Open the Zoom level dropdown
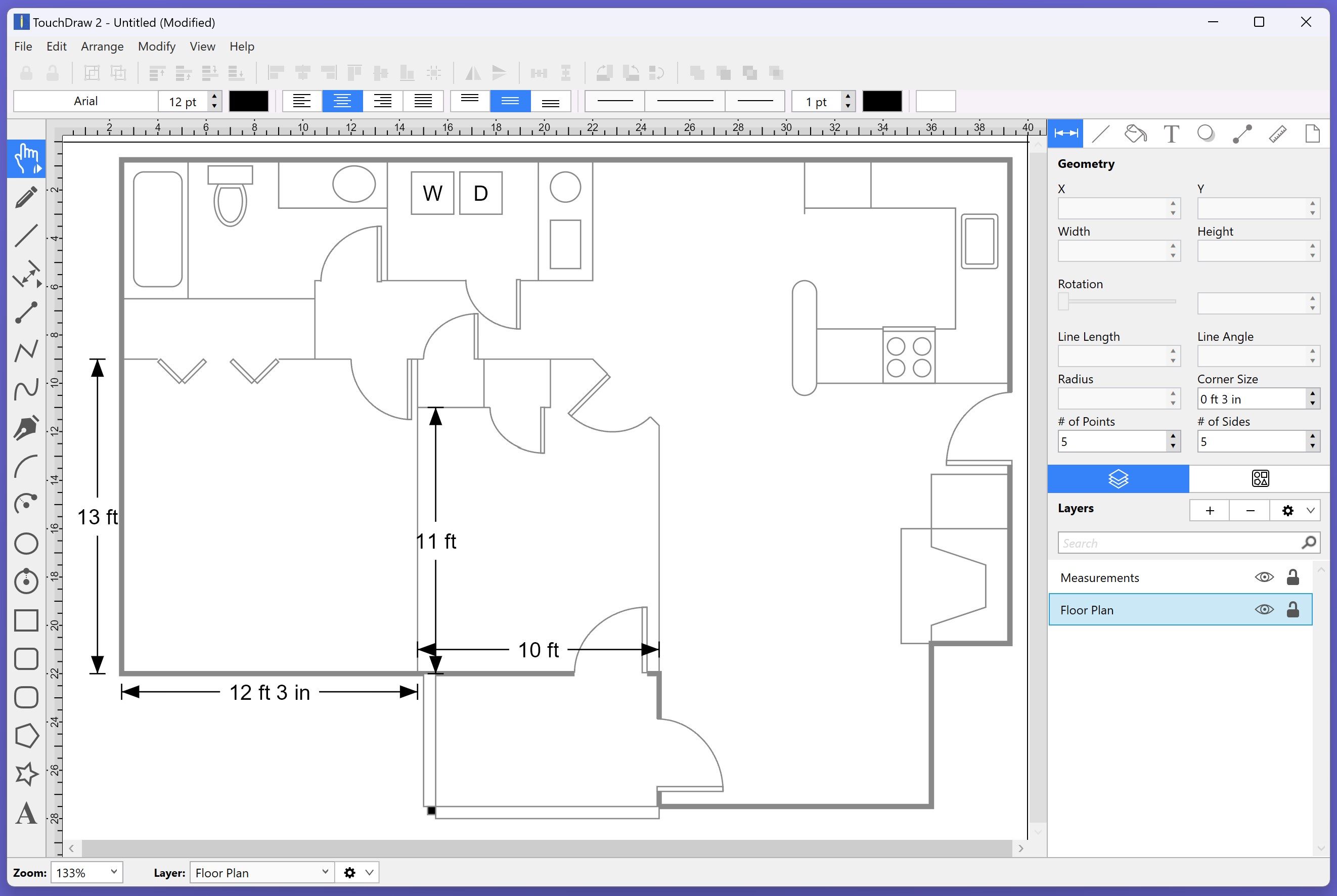Image resolution: width=1337 pixels, height=896 pixels. [86, 873]
